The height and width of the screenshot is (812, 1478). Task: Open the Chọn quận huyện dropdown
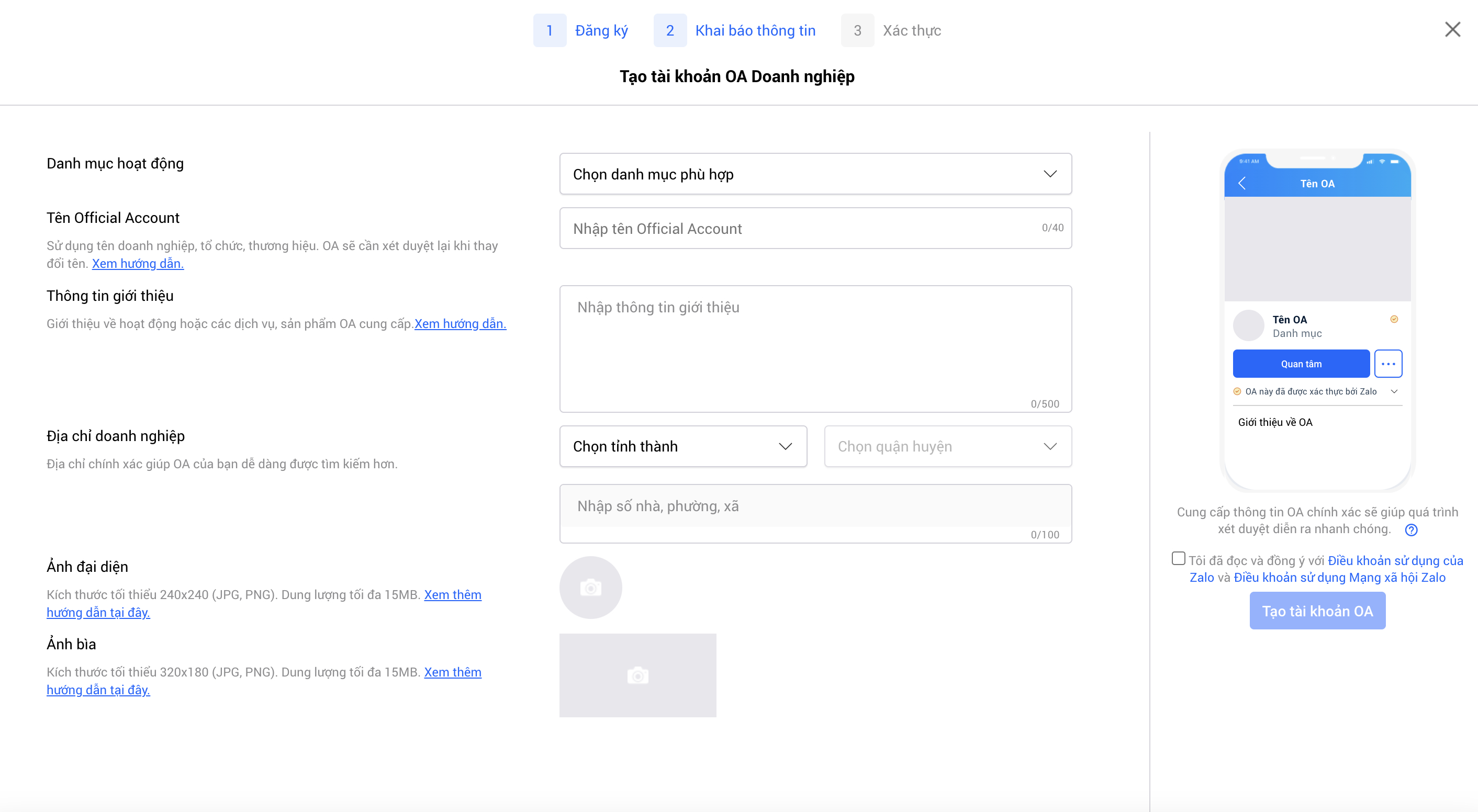point(948,446)
